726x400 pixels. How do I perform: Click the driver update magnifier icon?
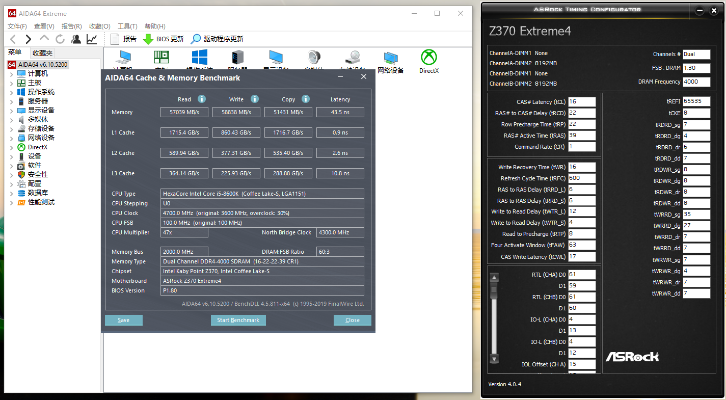[196, 39]
